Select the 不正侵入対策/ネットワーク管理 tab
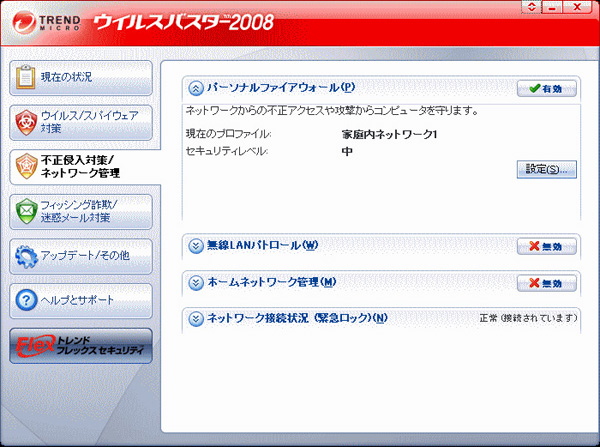 tap(84, 167)
